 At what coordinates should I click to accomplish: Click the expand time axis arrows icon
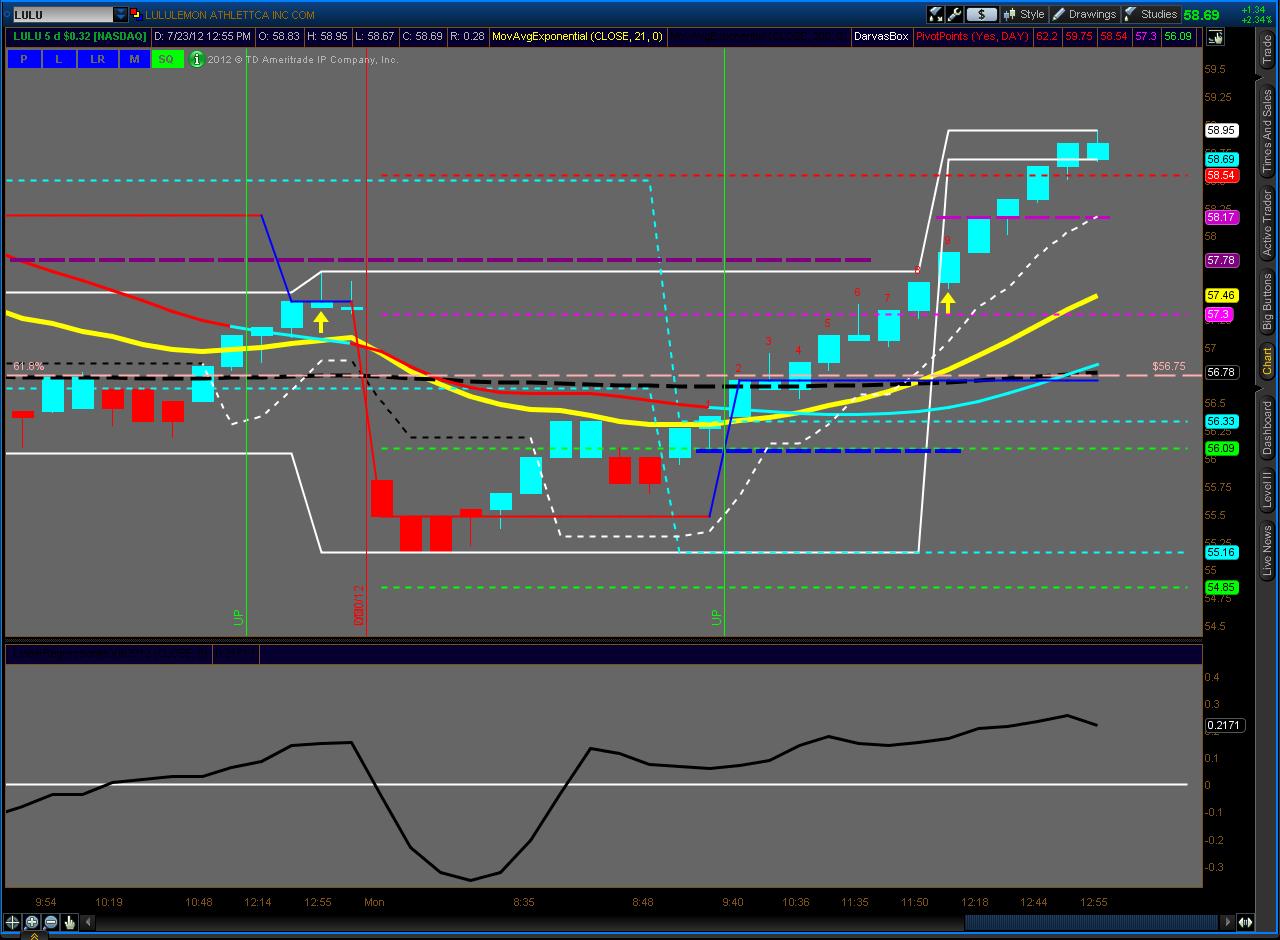pyautogui.click(x=1245, y=922)
